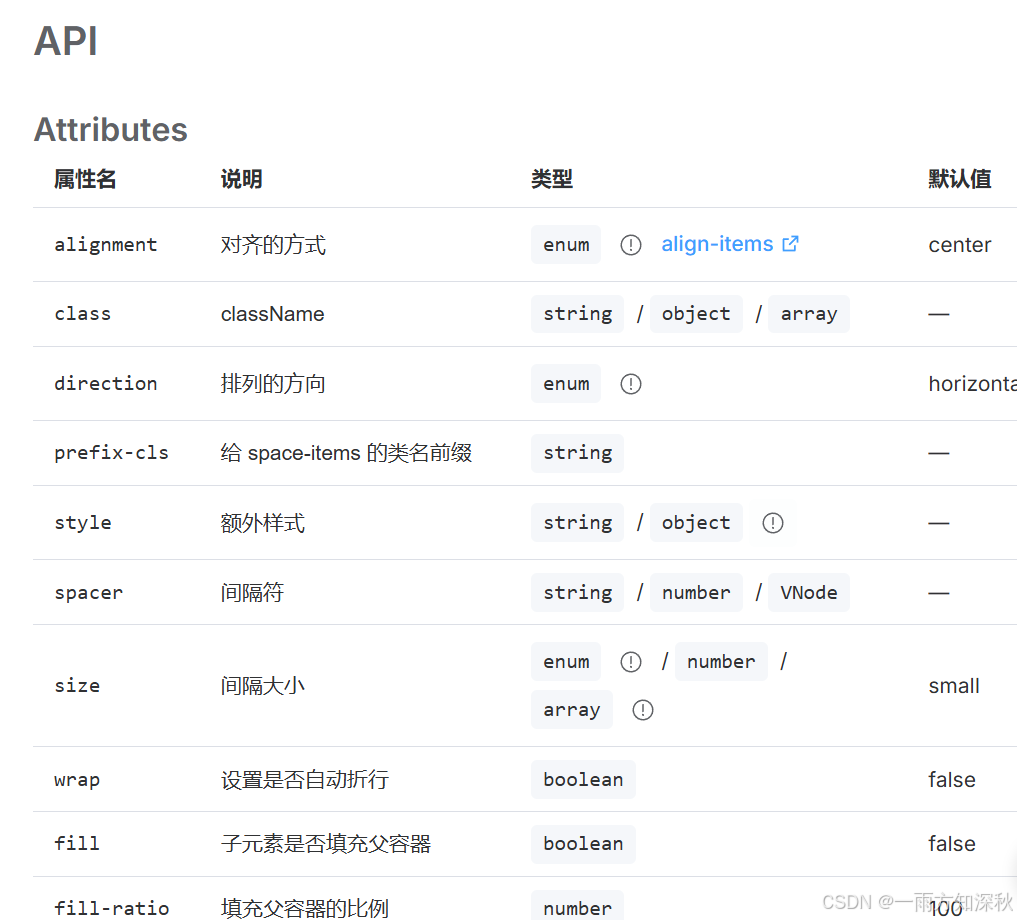1017x920 pixels.
Task: Click the 'small' default value
Action: click(953, 685)
